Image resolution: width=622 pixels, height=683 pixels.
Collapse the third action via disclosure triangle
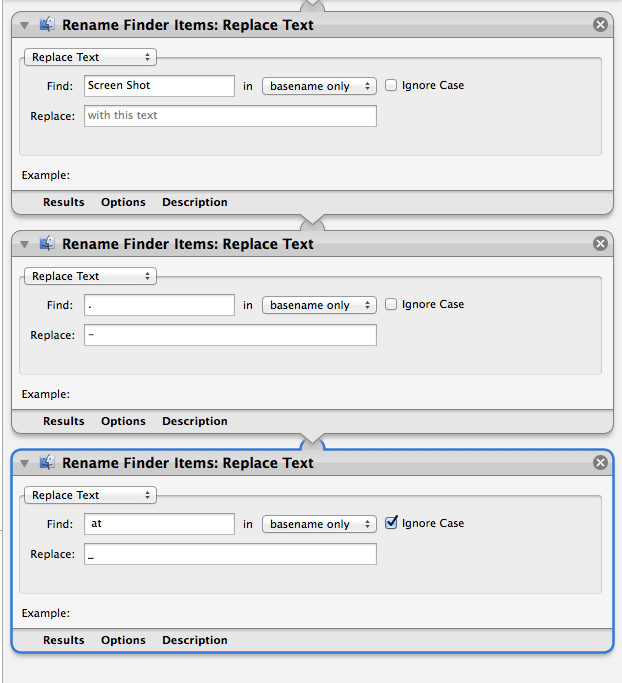25,463
